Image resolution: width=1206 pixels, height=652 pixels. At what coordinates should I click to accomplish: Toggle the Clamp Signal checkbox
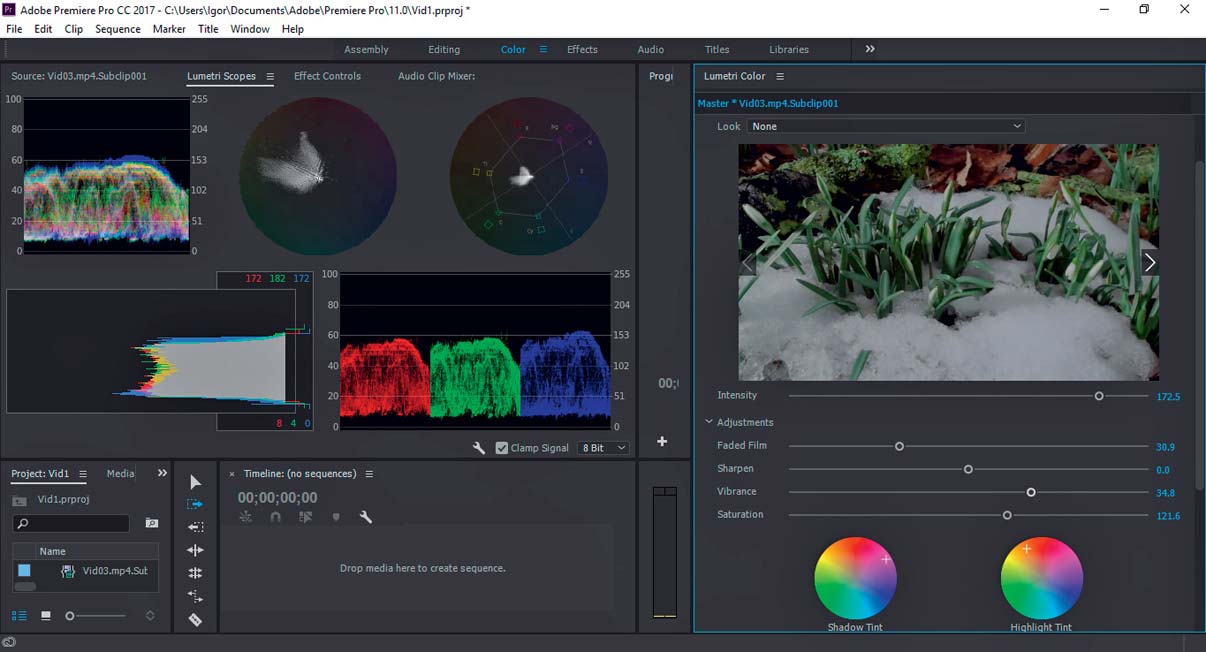[502, 448]
